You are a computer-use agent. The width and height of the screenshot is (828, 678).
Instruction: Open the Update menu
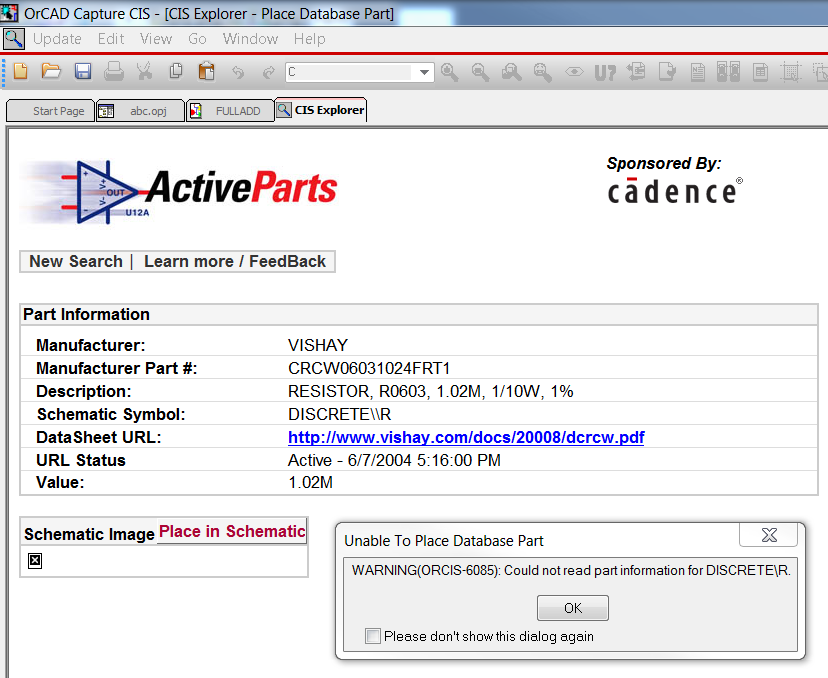(57, 39)
